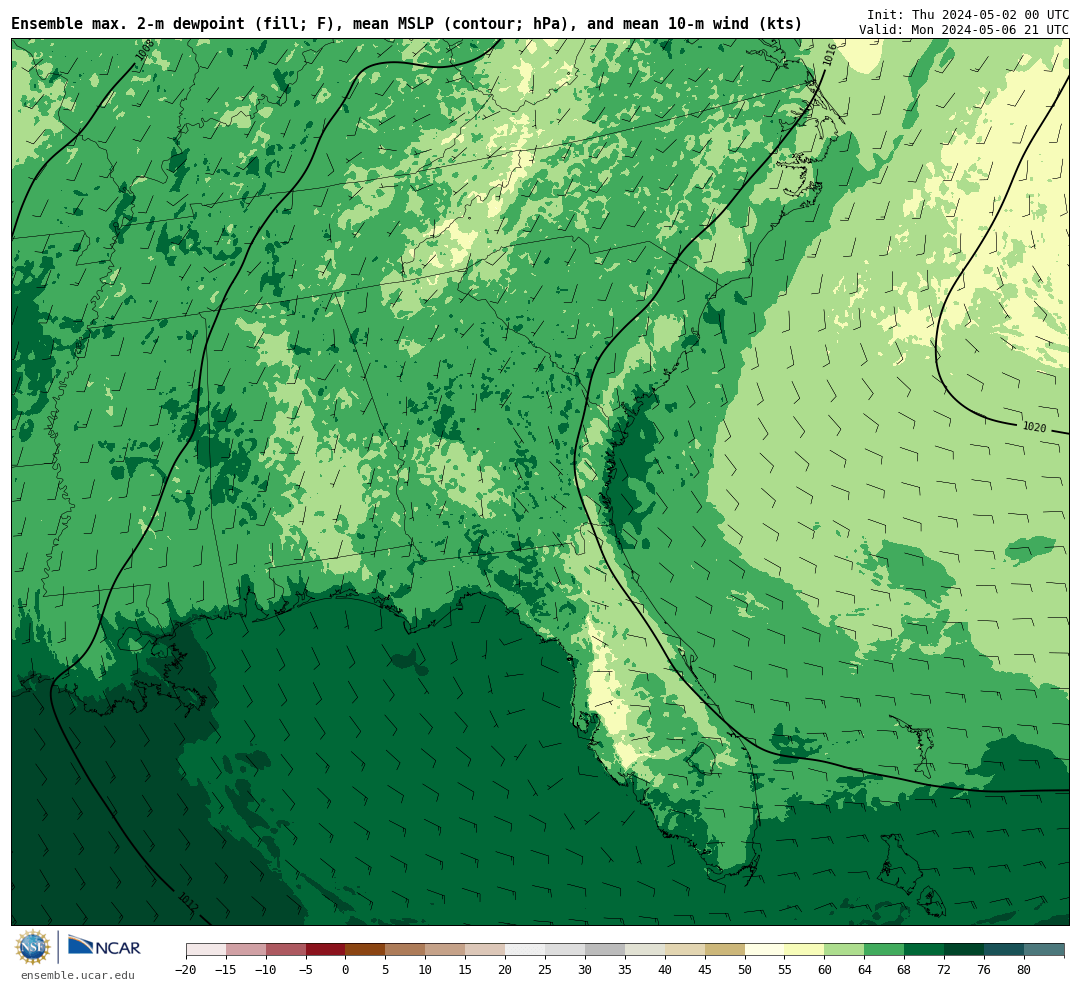This screenshot has height=988, width=1080.
Task: Click the NSF logo emblem
Action: pyautogui.click(x=33, y=947)
